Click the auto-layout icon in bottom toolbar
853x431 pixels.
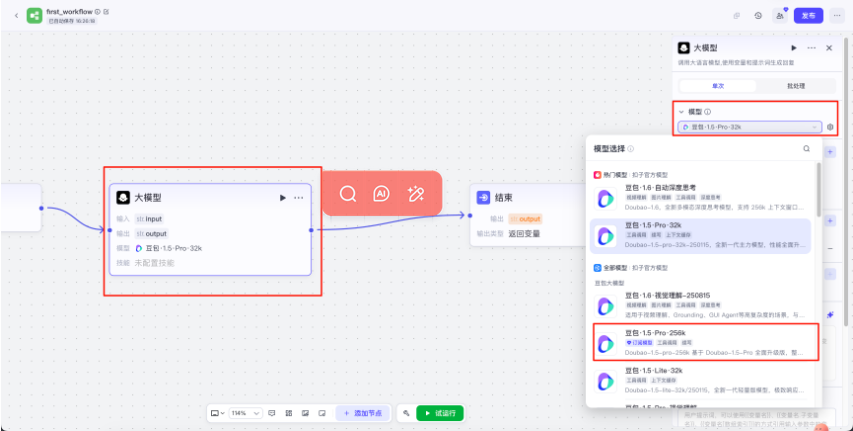pyautogui.click(x=289, y=414)
